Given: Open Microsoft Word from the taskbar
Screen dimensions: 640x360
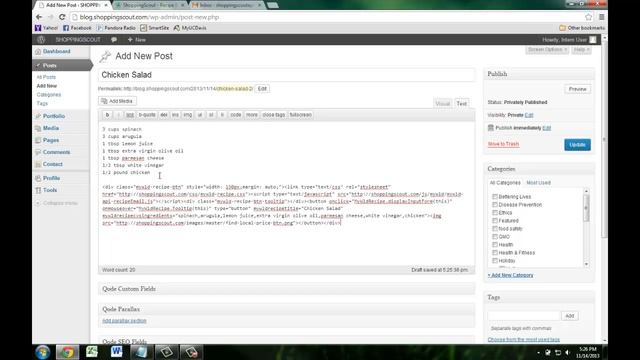Looking at the screenshot, I should point(116,351).
